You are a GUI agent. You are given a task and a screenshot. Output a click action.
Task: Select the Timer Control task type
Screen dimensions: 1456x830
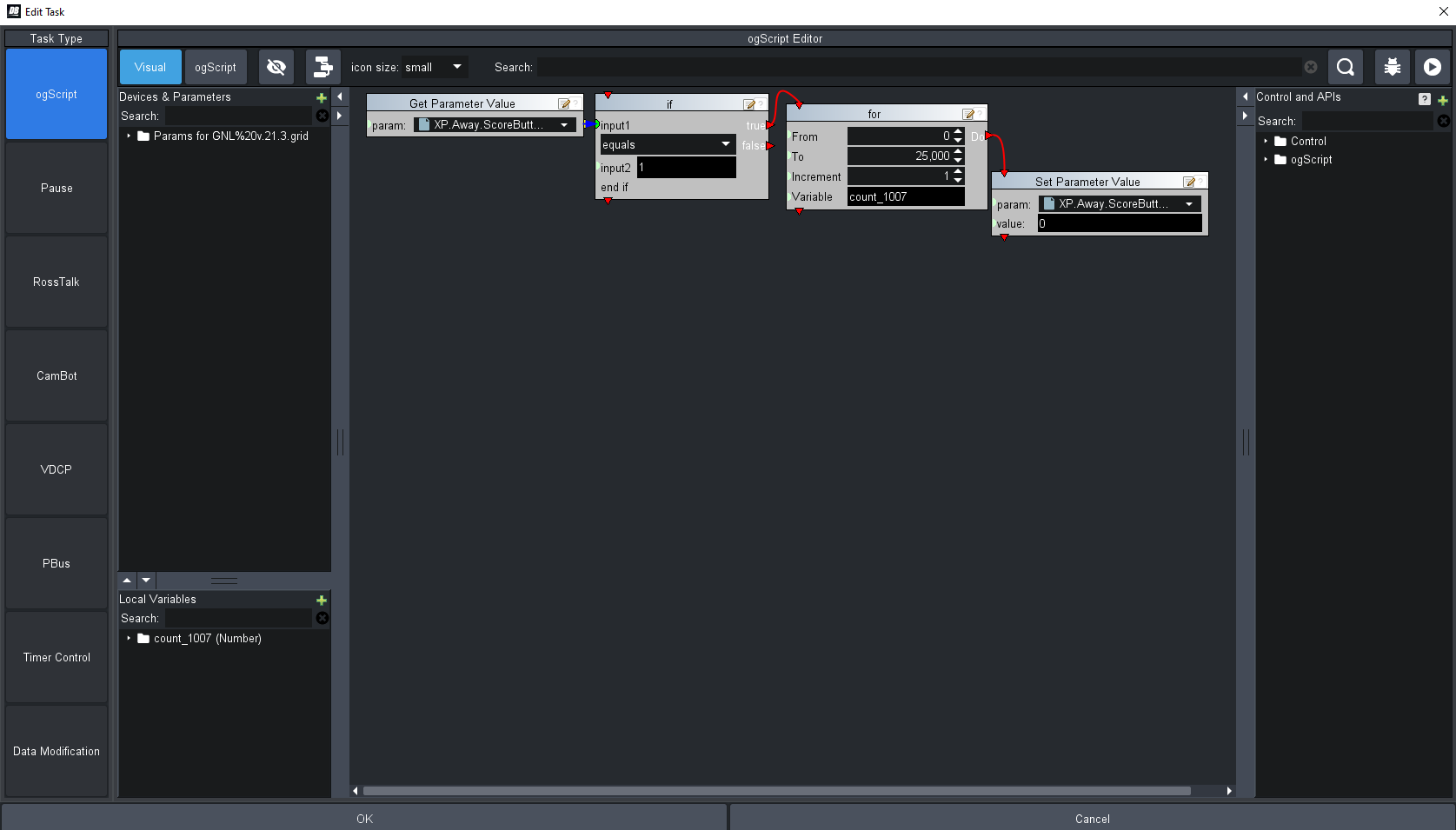(x=57, y=657)
